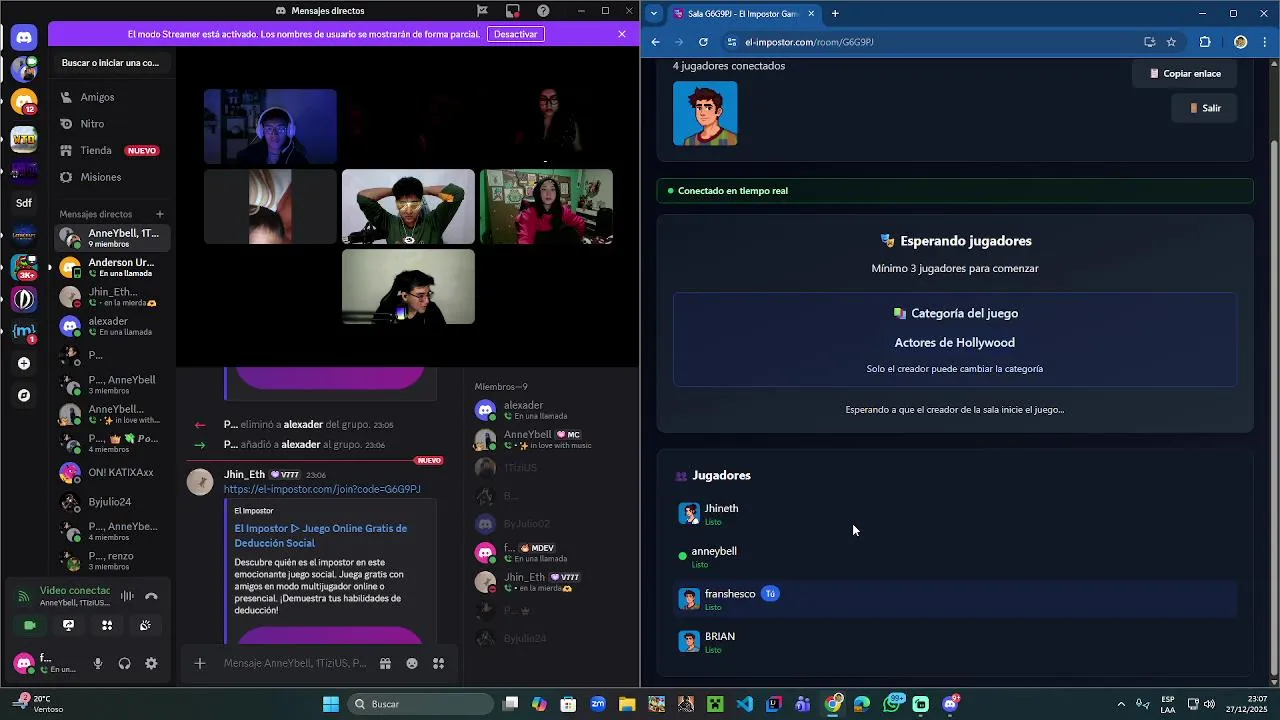Screen dimensions: 1280x720
Task: Open Chrome extensions puzzle icon
Action: click(1205, 42)
